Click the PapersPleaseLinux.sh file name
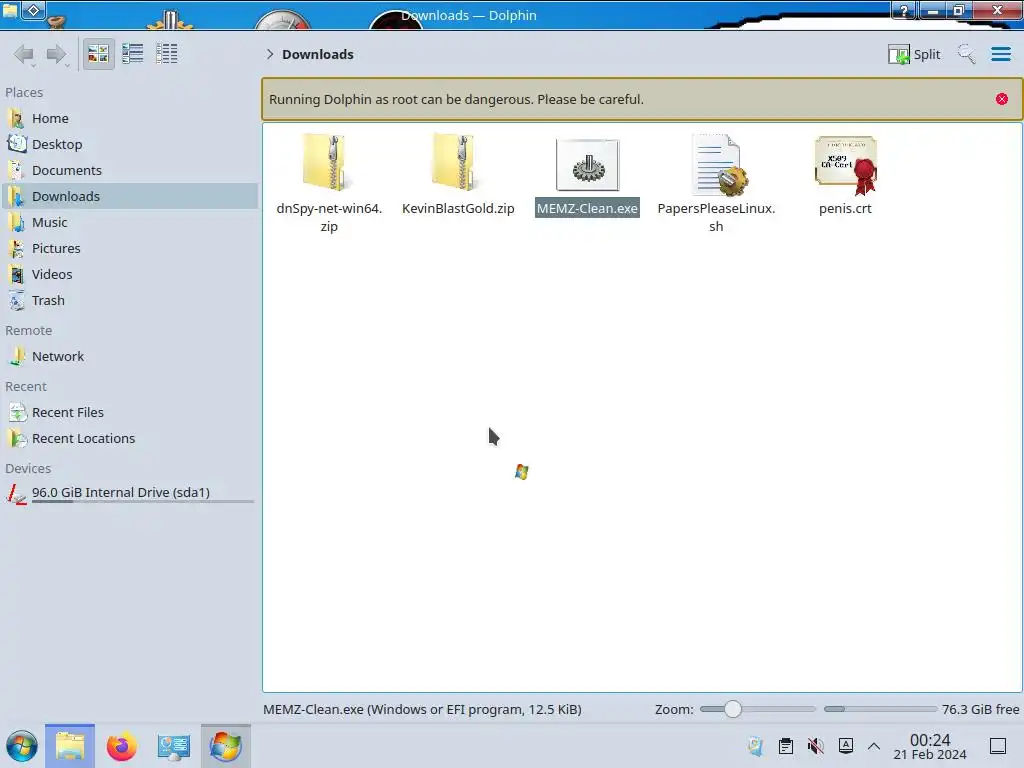 (716, 217)
